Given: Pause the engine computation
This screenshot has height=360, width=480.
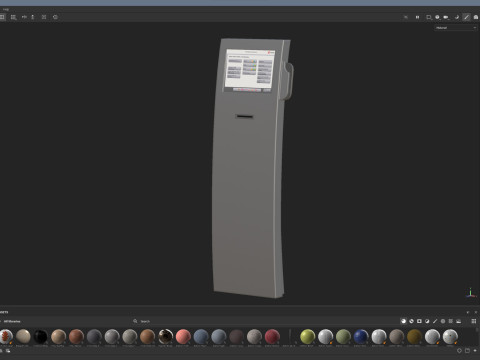Looking at the screenshot, I should coord(417,17).
